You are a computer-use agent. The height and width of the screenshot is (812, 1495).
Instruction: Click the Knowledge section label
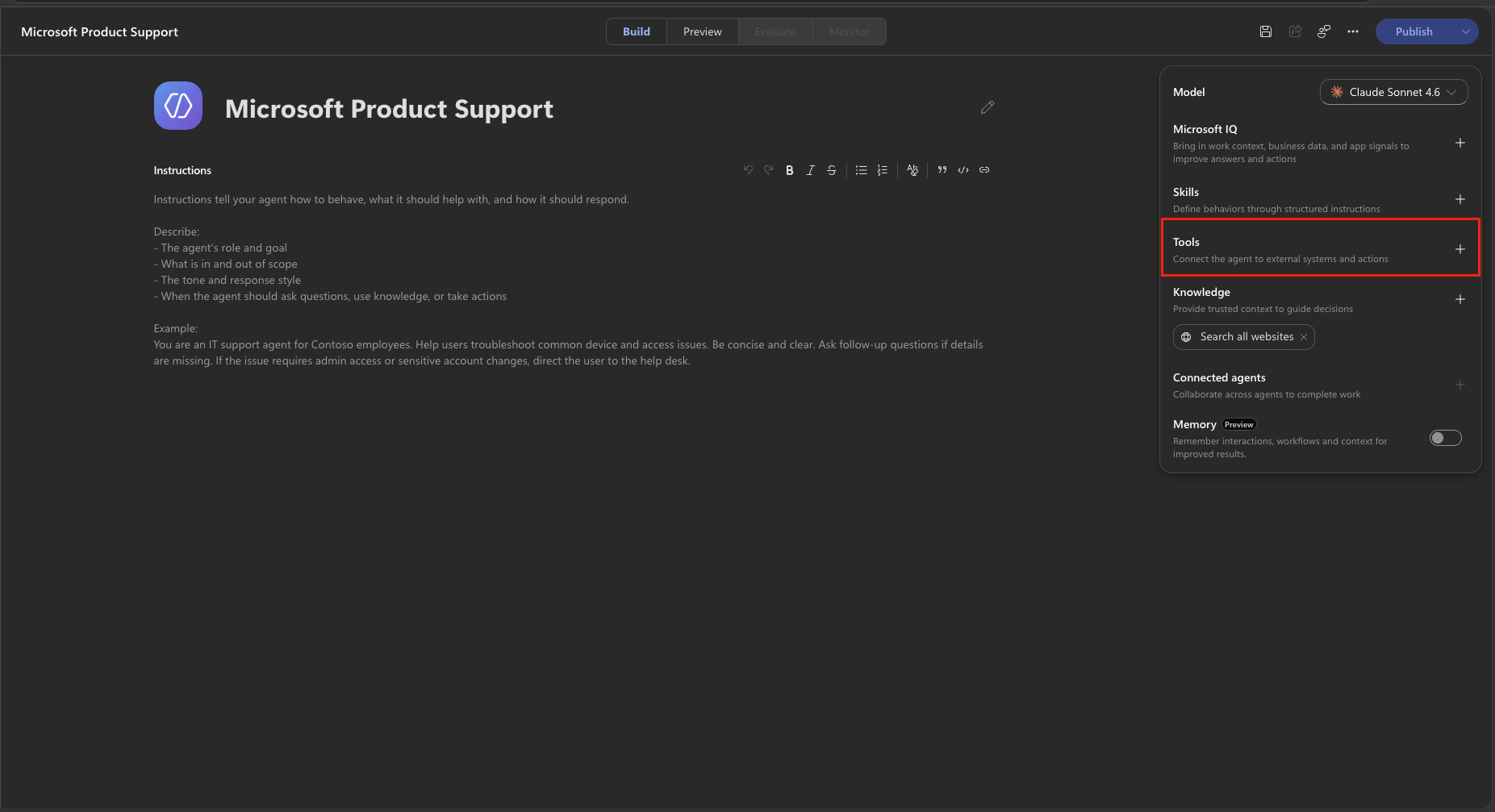pos(1201,292)
